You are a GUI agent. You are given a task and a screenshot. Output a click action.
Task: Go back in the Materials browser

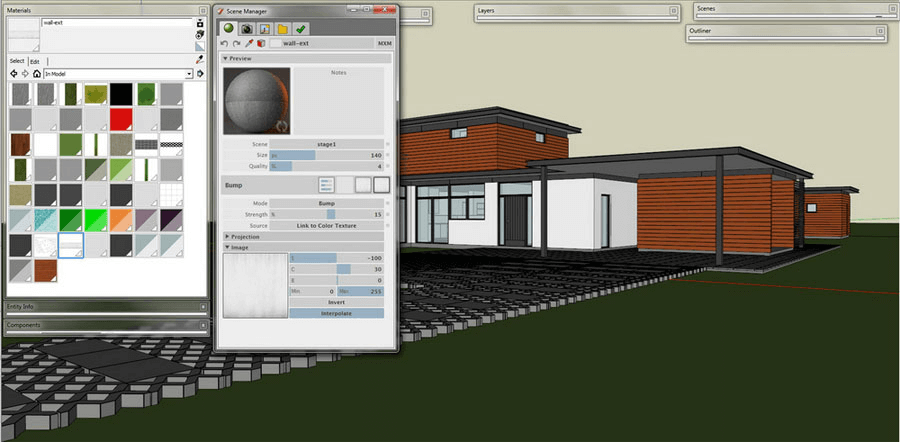(x=14, y=73)
